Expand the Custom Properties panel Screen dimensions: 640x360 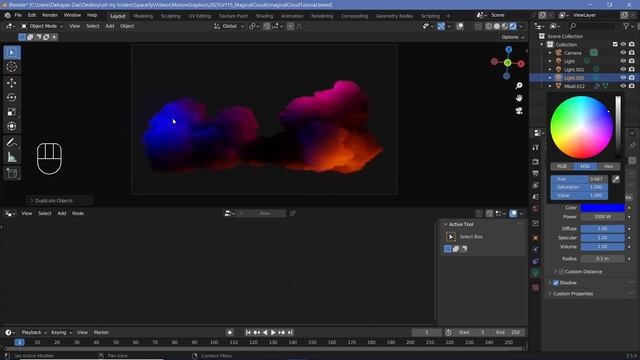(572, 293)
